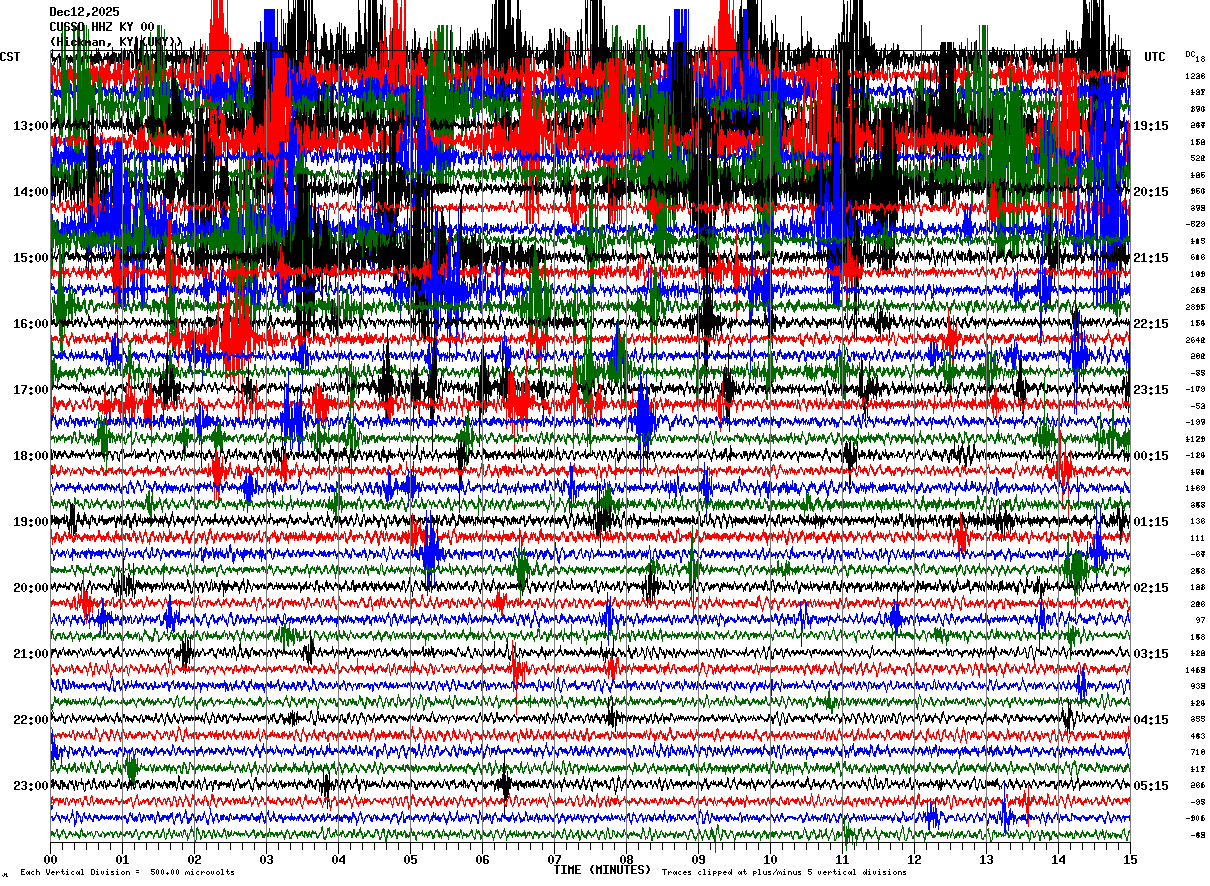Click the 19:15 UTC time label

coord(1151,126)
